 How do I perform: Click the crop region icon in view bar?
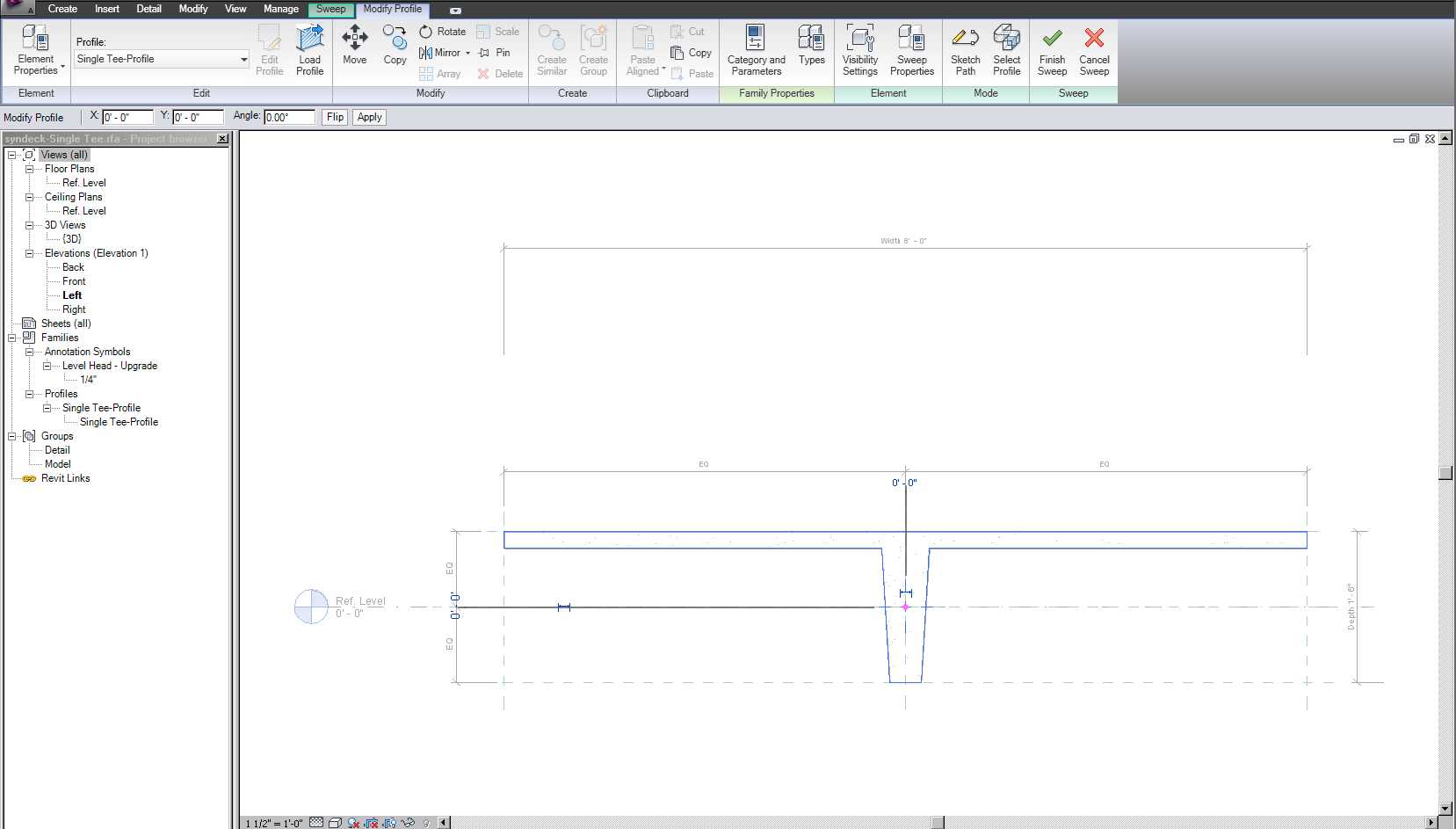372,823
